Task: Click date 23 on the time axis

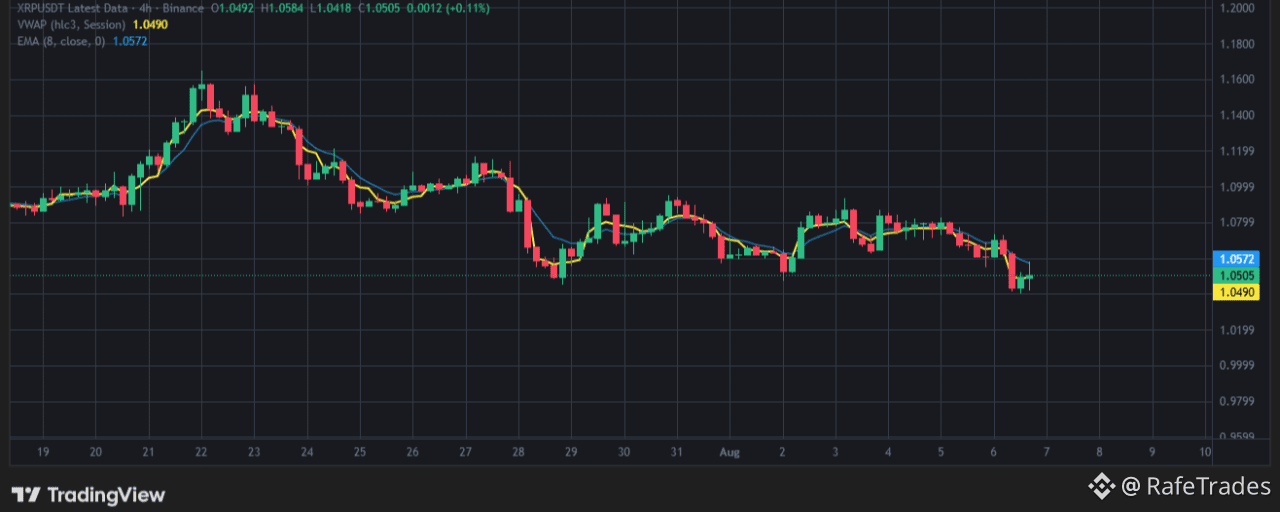Action: click(x=254, y=452)
